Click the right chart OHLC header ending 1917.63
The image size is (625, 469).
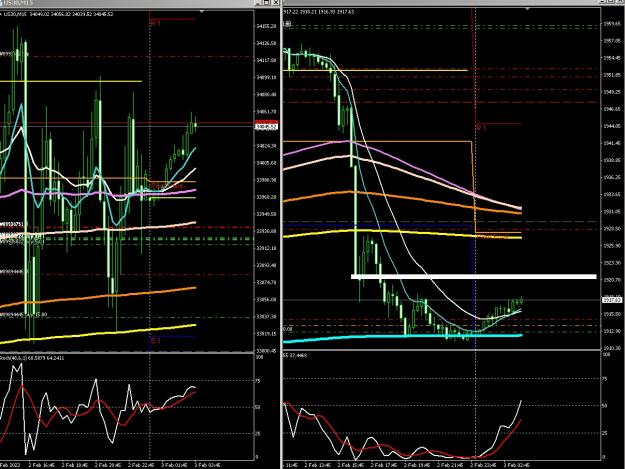coord(318,12)
